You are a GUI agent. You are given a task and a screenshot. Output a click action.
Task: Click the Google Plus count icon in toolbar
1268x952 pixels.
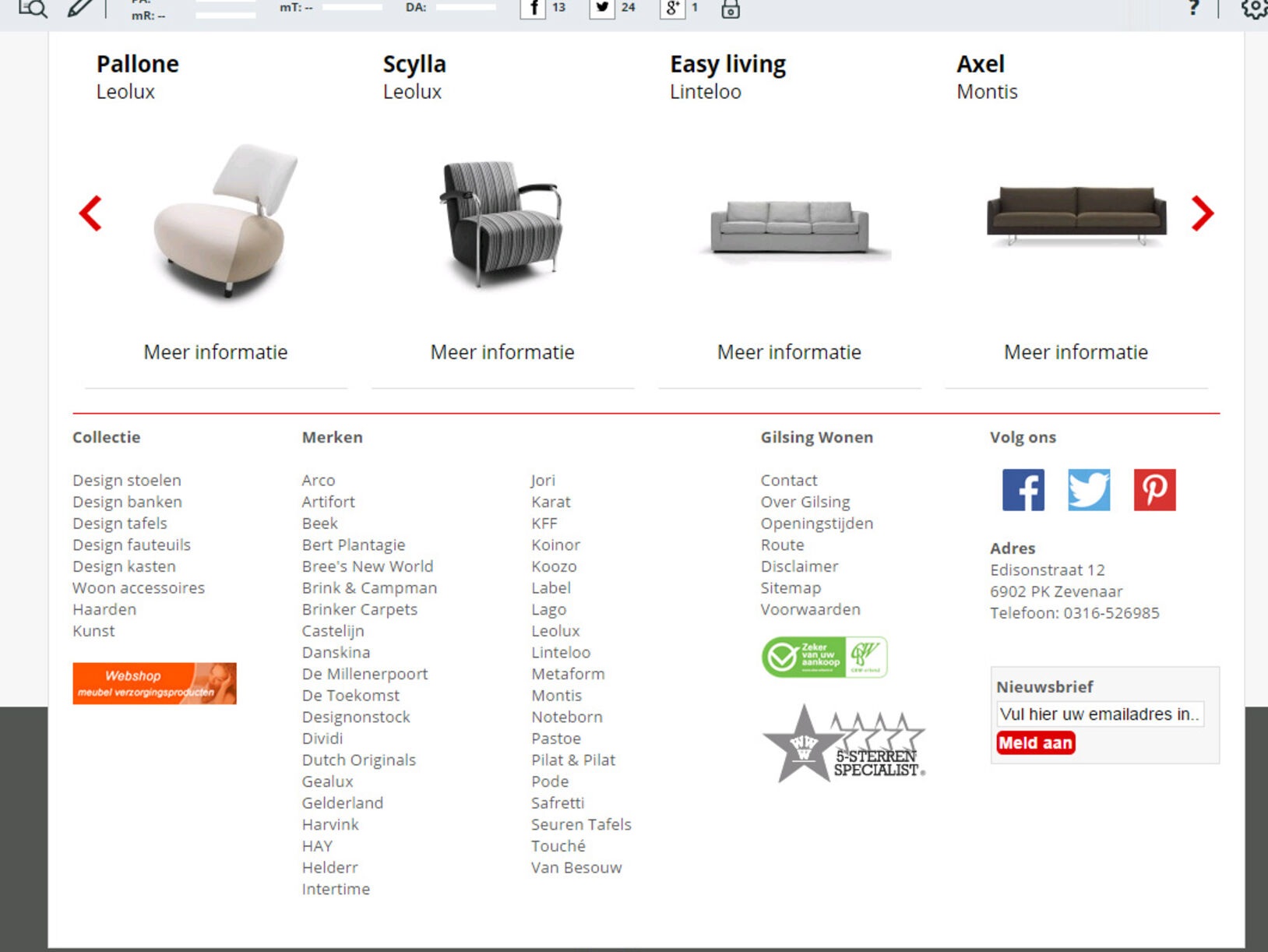[x=672, y=8]
